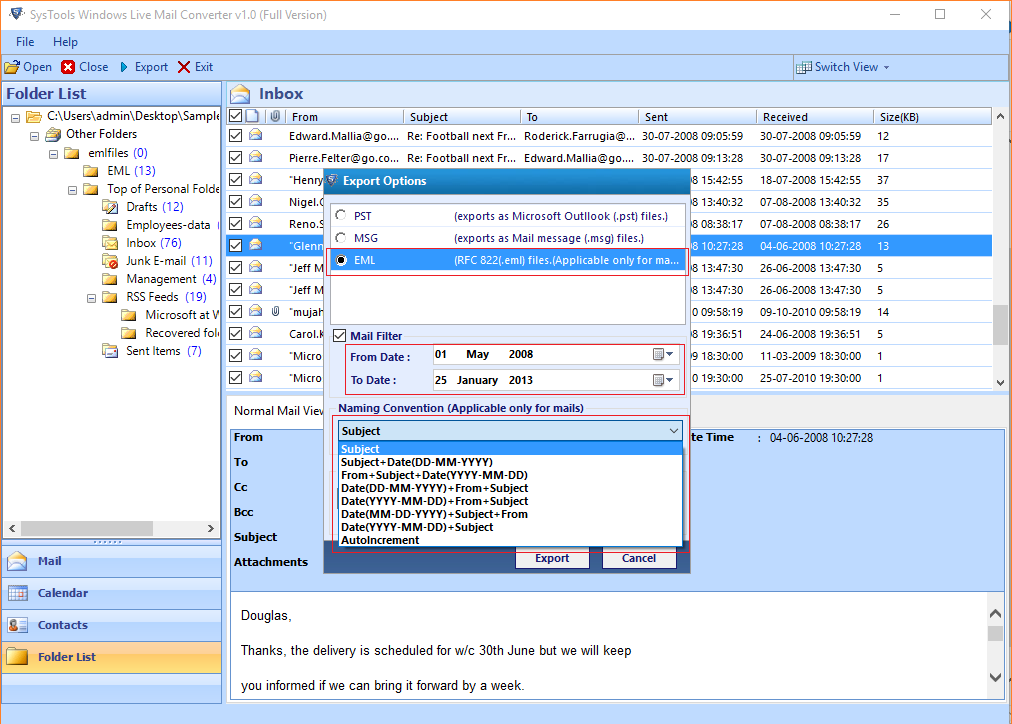Click the Management folder icon
The image size is (1012, 724).
110,279
